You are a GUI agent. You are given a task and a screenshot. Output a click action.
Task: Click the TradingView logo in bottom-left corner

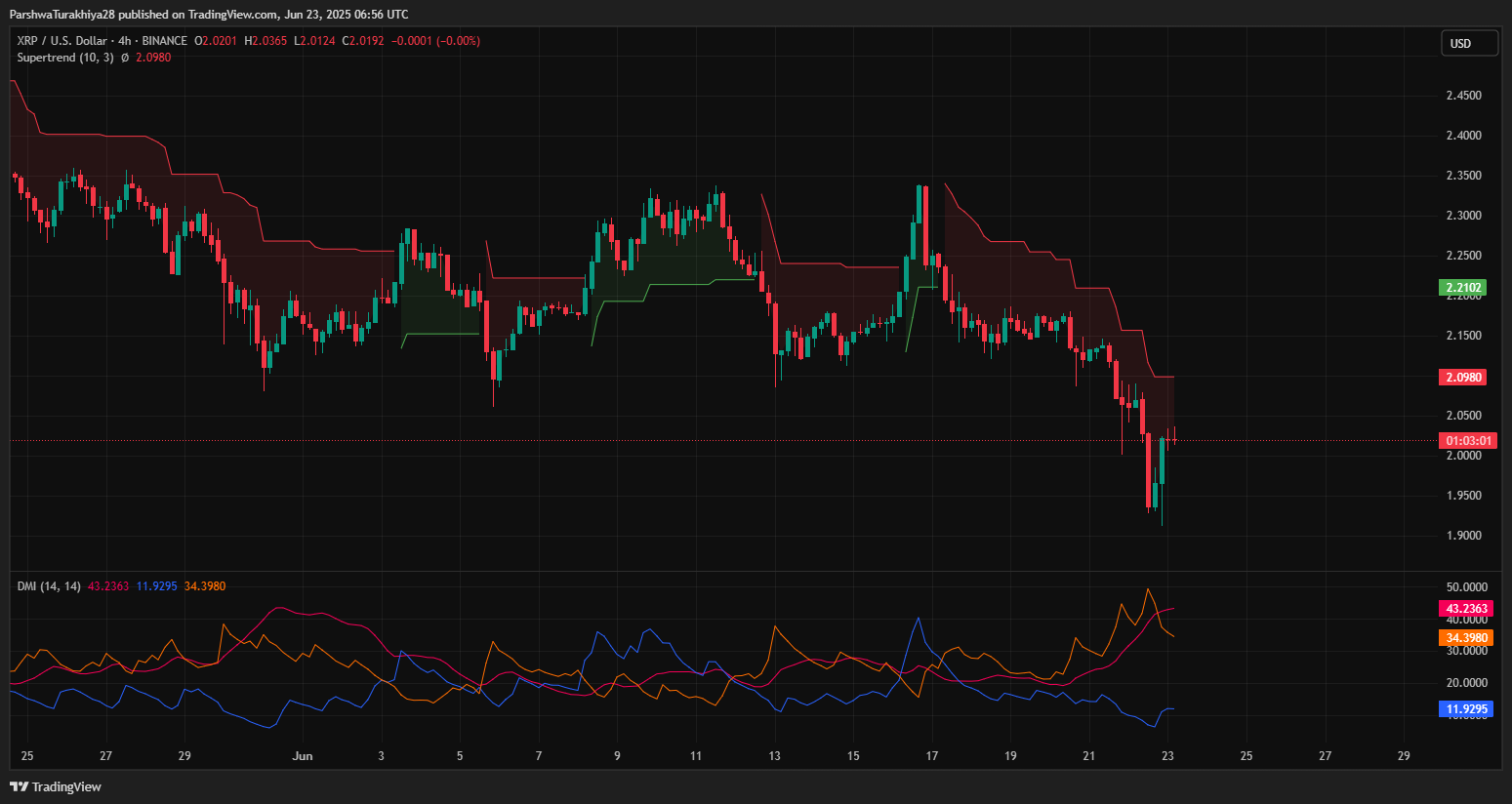click(x=56, y=786)
